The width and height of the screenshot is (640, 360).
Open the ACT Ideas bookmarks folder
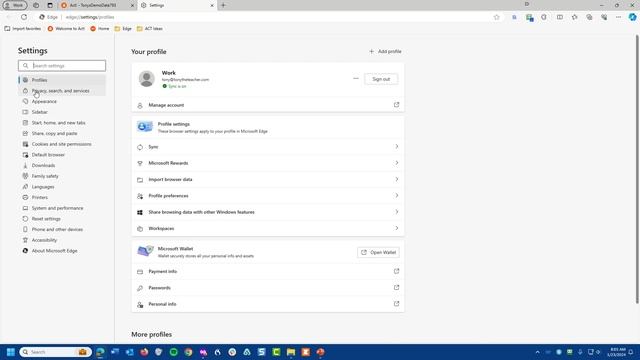[150, 29]
